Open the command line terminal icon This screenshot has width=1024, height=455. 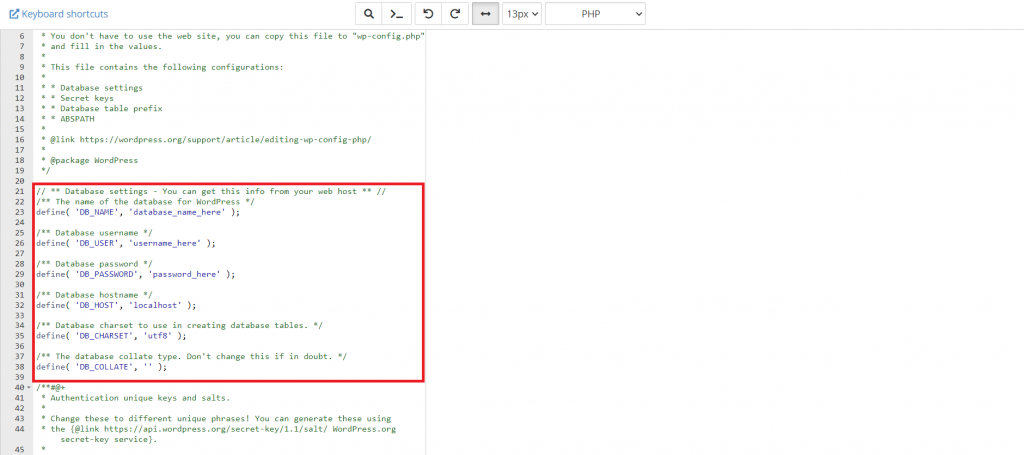396,14
